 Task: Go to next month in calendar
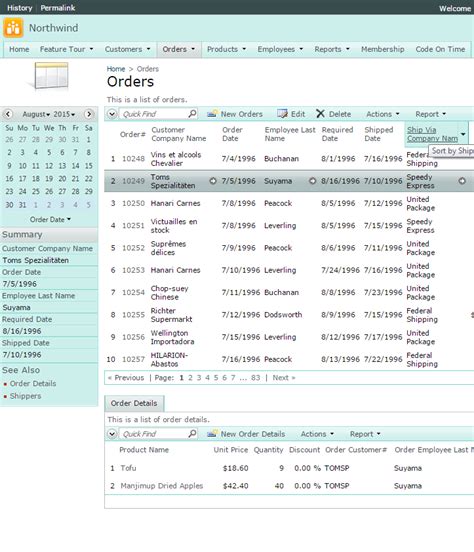click(89, 114)
